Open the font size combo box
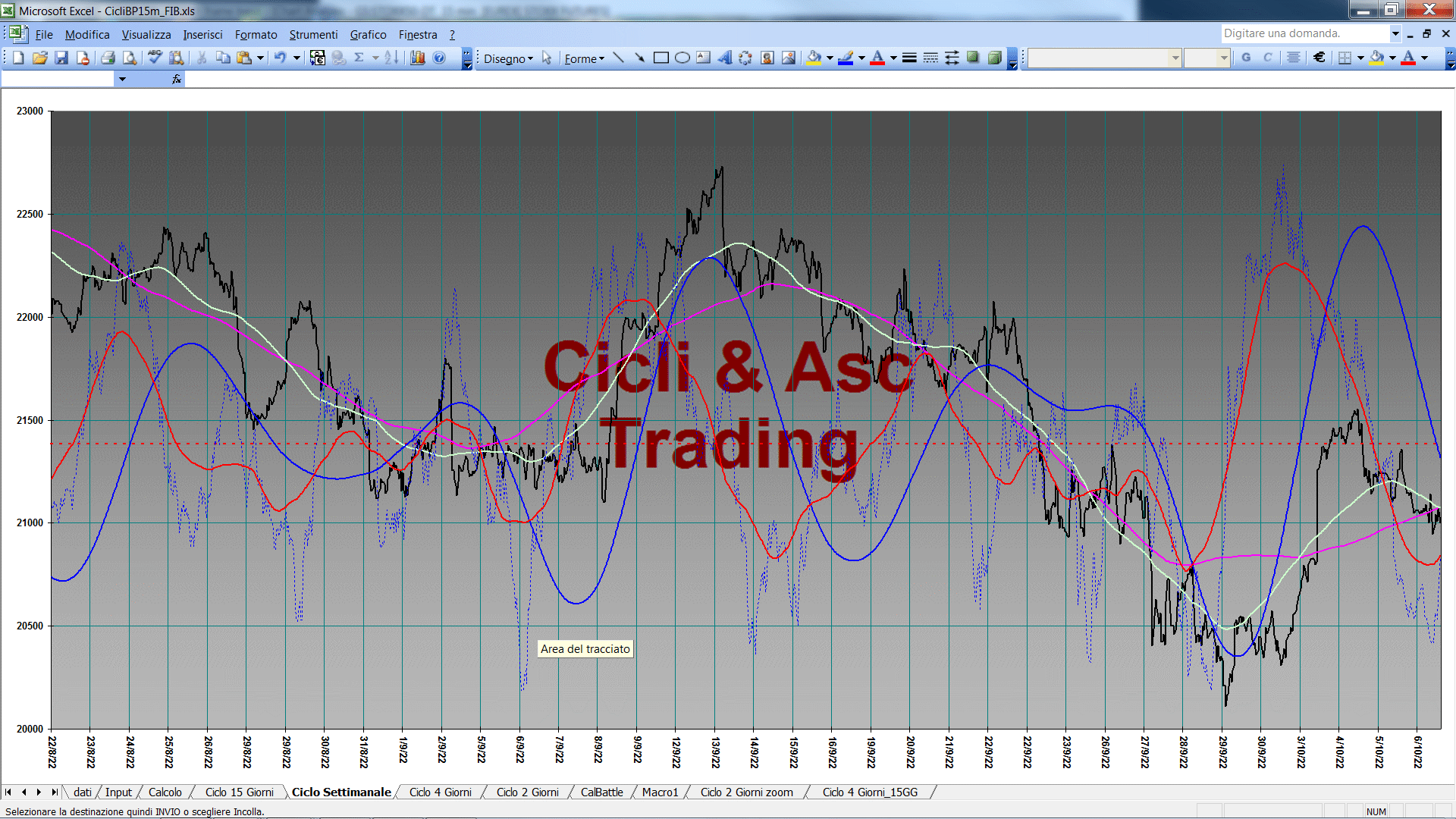The width and height of the screenshot is (1456, 819). coord(1207,58)
